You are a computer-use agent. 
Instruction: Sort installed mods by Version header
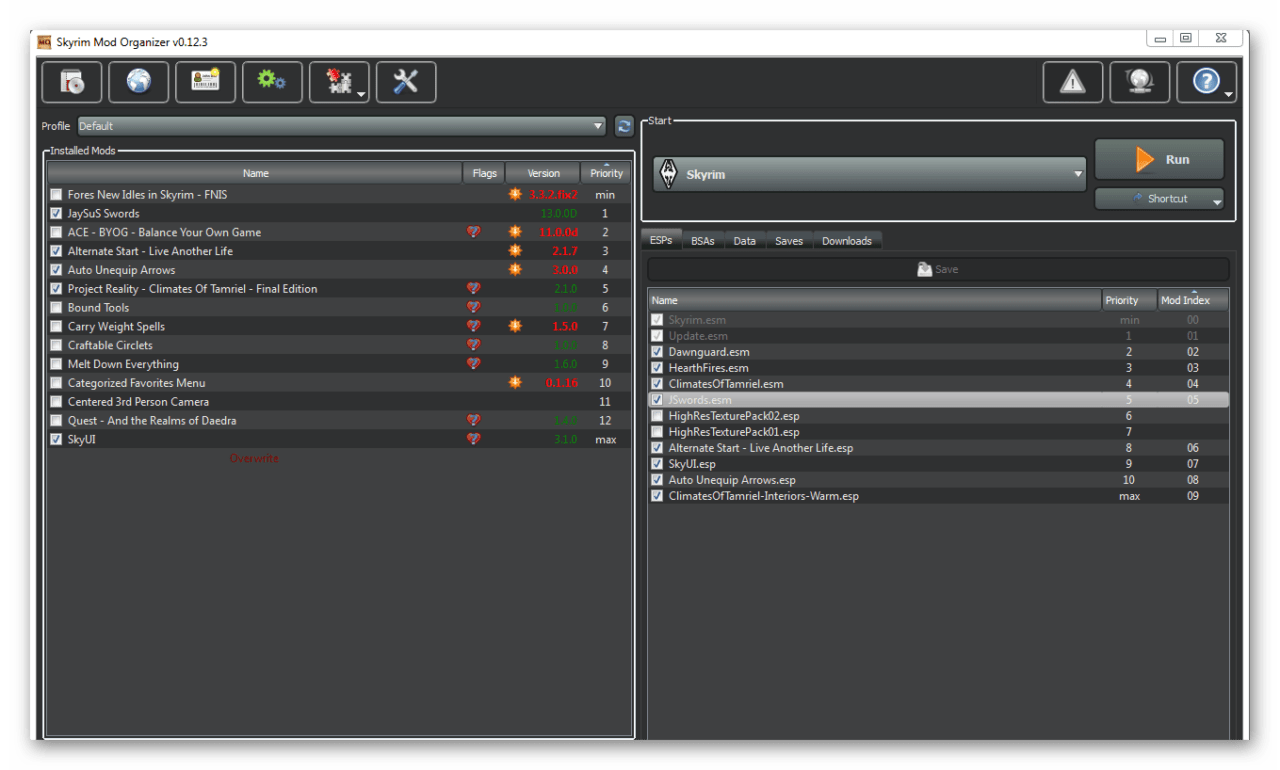[543, 173]
